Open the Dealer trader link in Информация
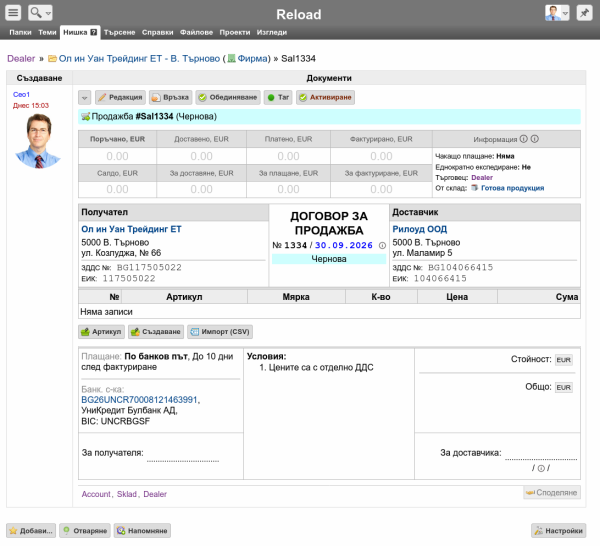 point(482,178)
